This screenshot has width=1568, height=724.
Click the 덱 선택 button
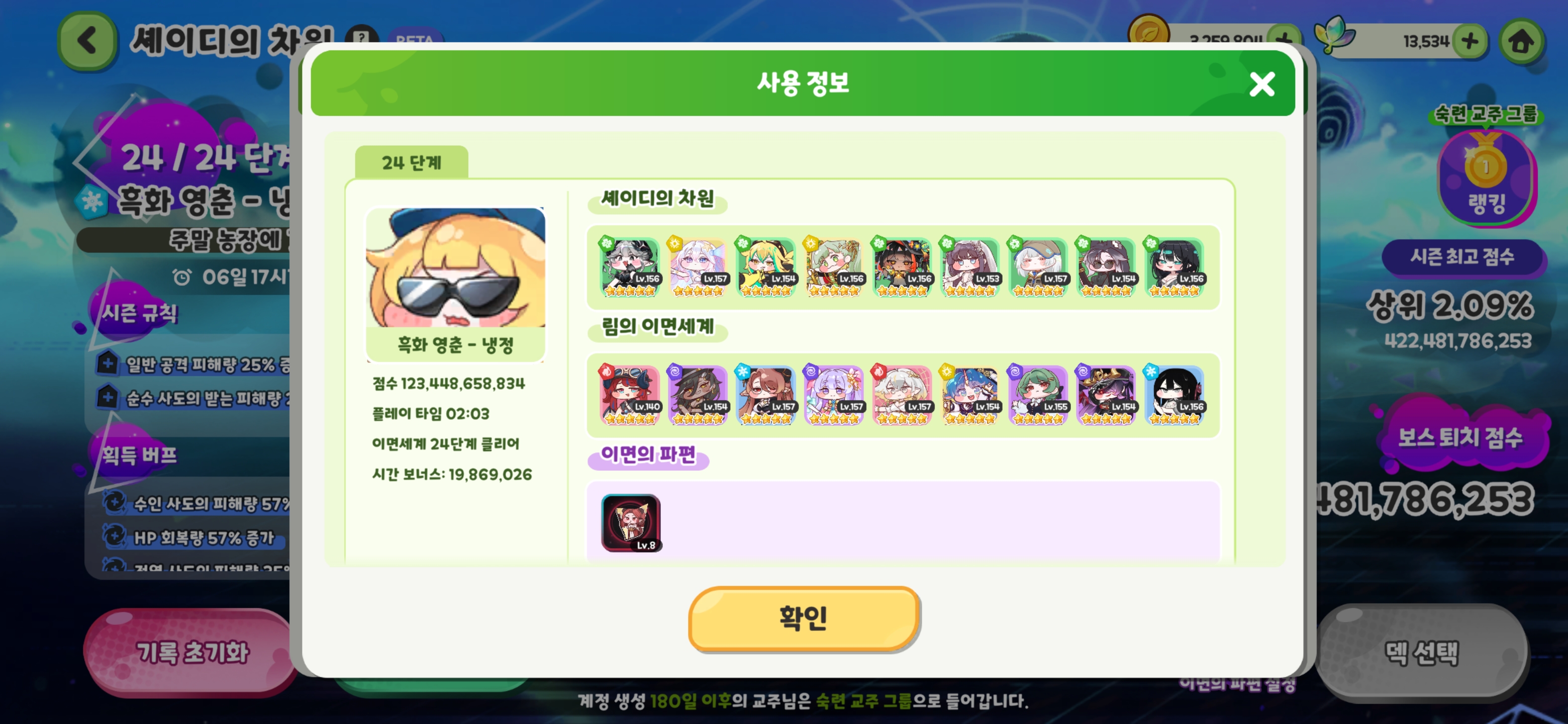(1421, 653)
